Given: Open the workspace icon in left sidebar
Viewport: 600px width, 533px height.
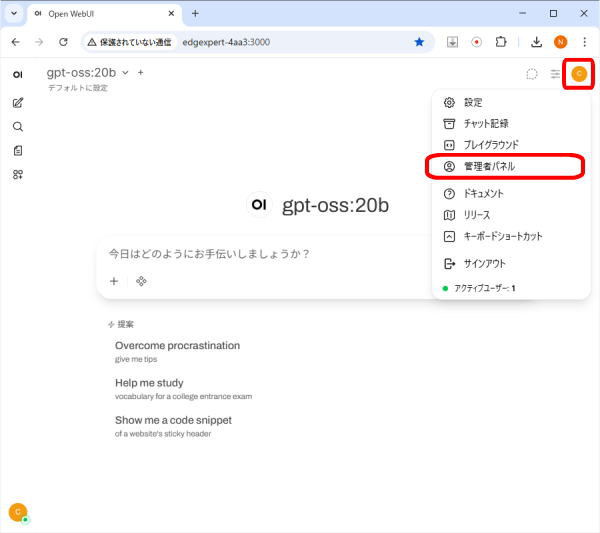Looking at the screenshot, I should [18, 175].
